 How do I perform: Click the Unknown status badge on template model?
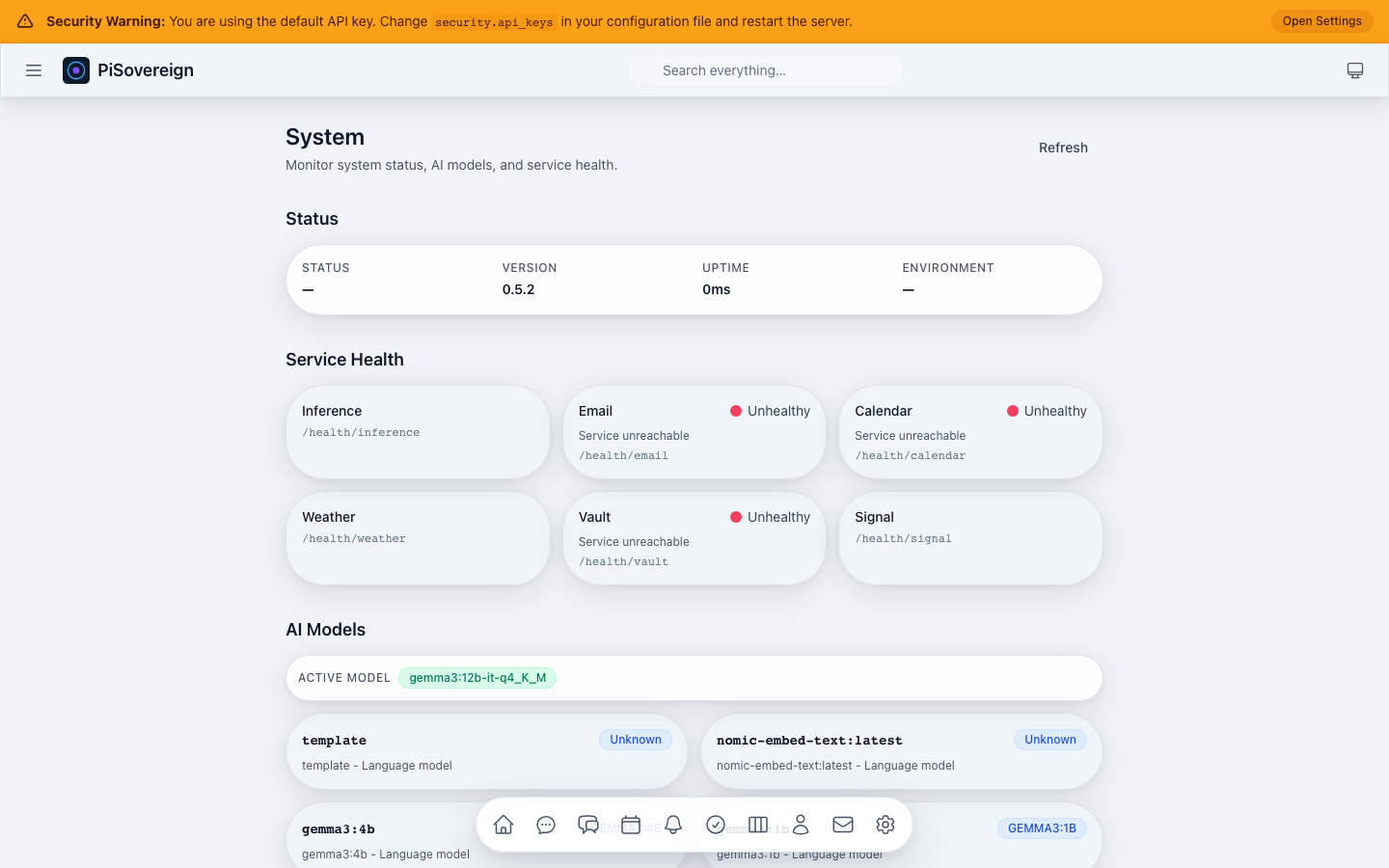pos(635,739)
